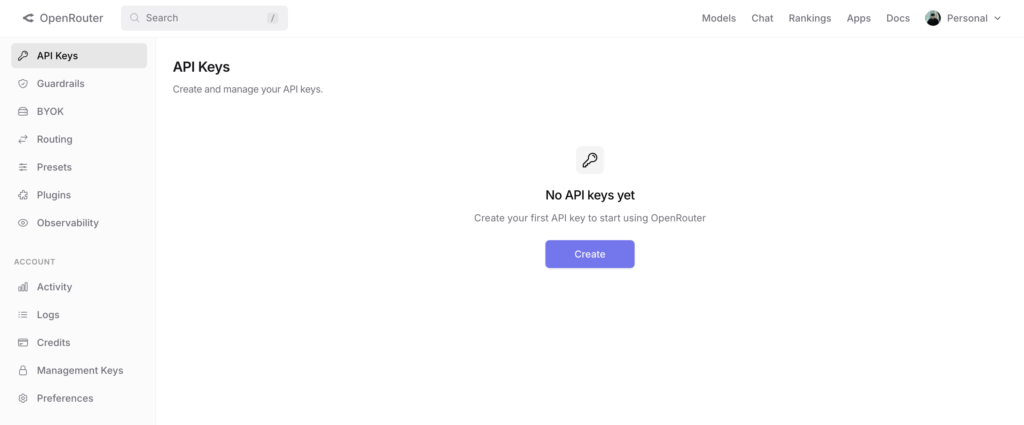The image size is (1024, 425).
Task: Open the Apps page
Action: pos(859,18)
